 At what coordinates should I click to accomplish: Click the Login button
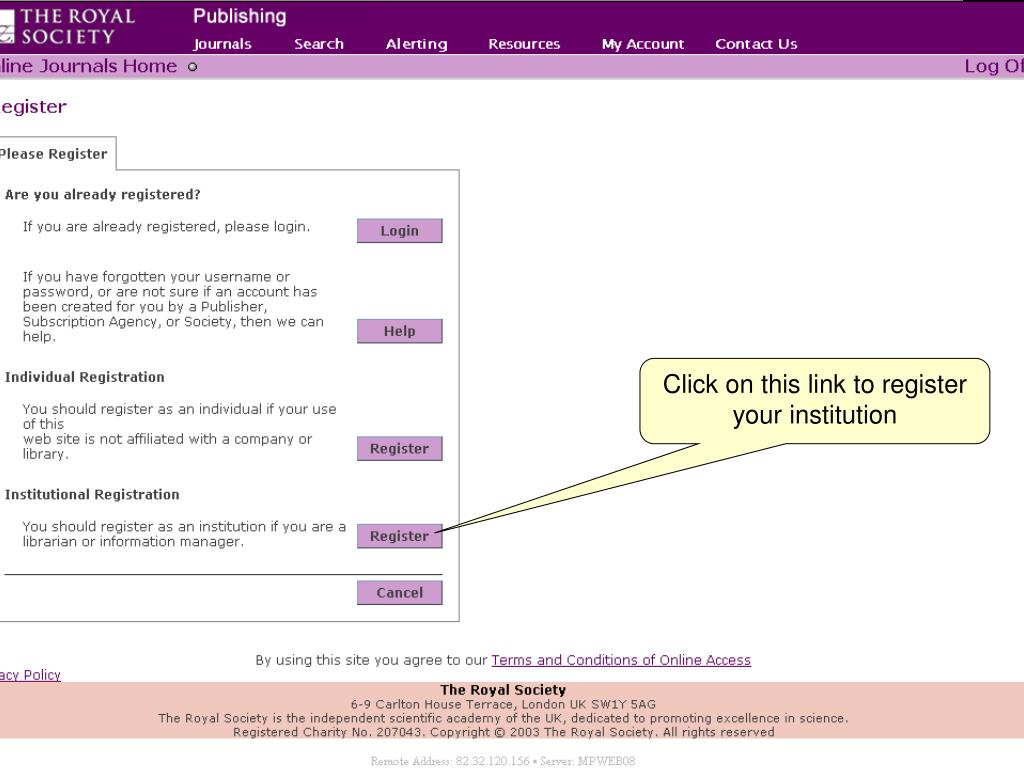tap(399, 231)
